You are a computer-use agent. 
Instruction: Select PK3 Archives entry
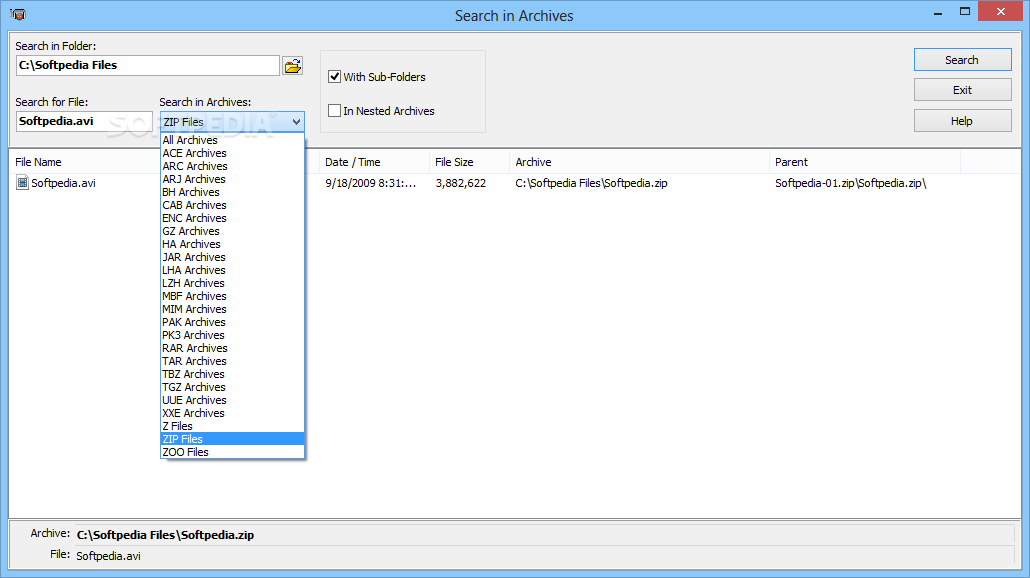click(233, 335)
